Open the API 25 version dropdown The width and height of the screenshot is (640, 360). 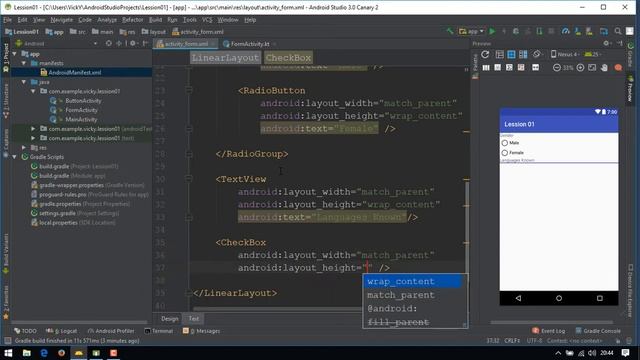point(593,54)
